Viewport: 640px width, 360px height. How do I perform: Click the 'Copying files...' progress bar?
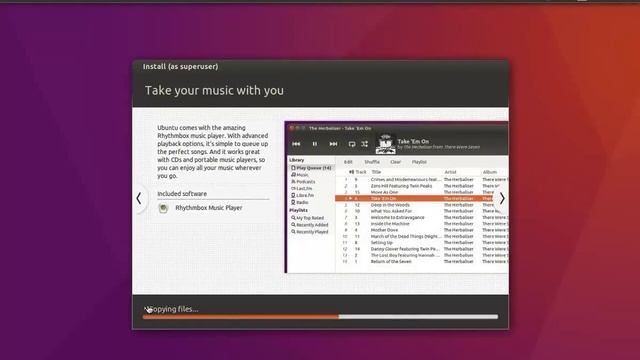pyautogui.click(x=320, y=317)
